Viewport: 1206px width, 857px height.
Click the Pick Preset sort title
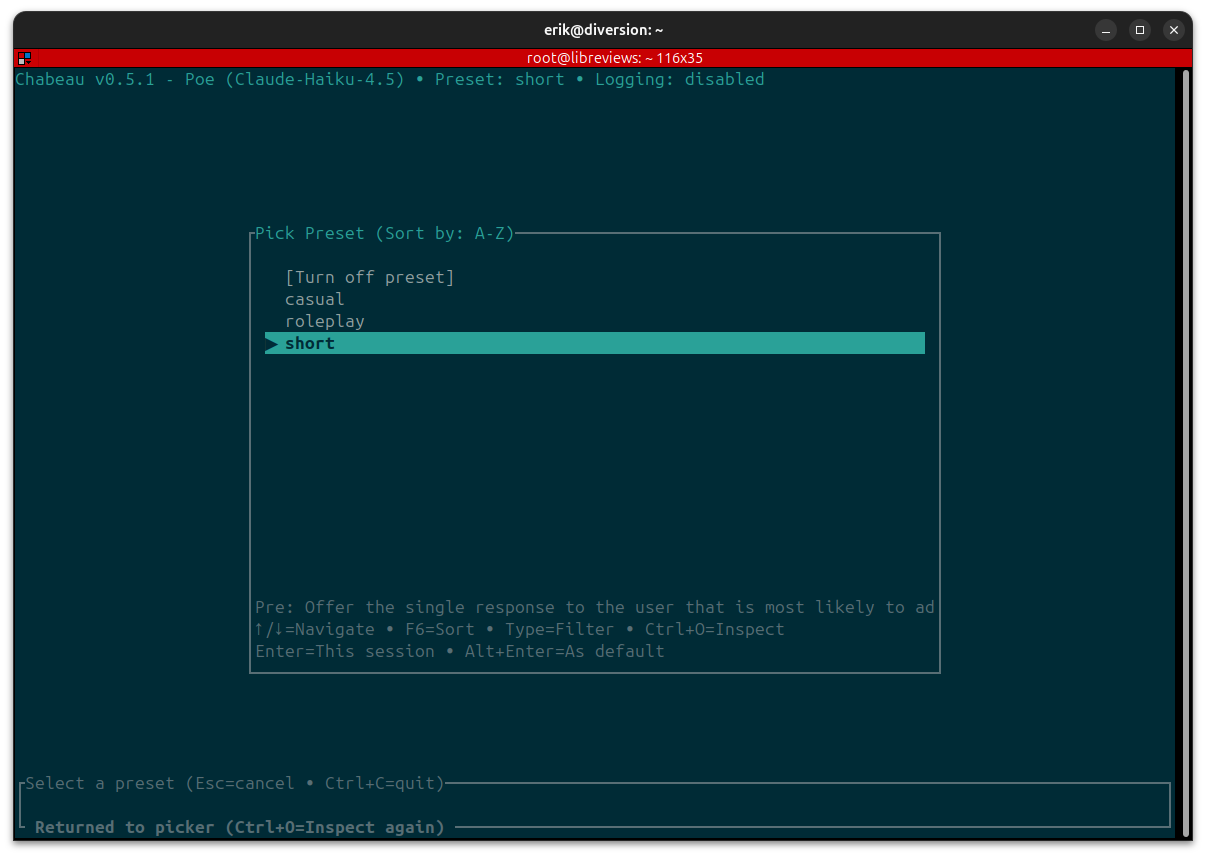point(384,233)
